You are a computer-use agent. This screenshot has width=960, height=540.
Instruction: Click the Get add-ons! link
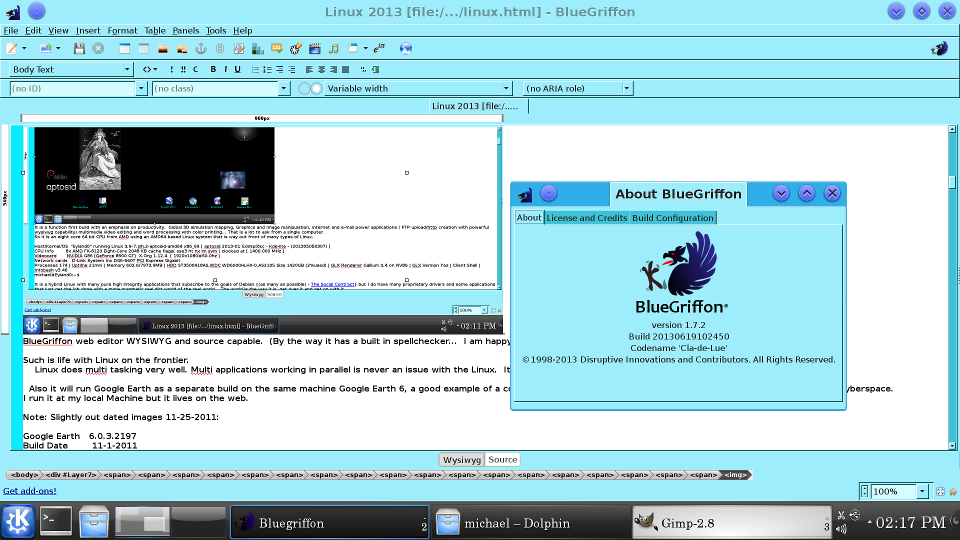[29, 491]
